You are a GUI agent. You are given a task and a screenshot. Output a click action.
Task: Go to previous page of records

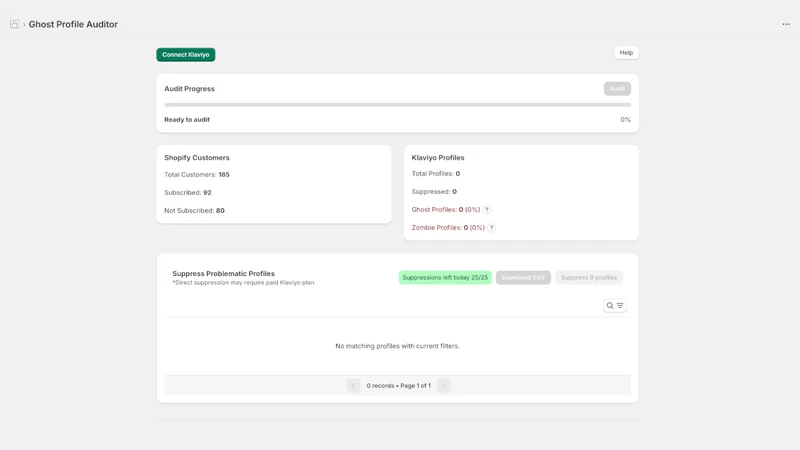coord(353,385)
